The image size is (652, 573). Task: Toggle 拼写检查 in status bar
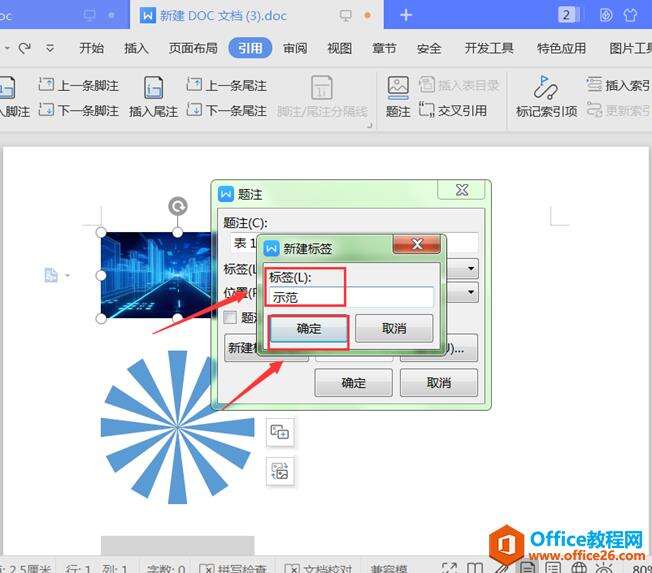[x=232, y=568]
